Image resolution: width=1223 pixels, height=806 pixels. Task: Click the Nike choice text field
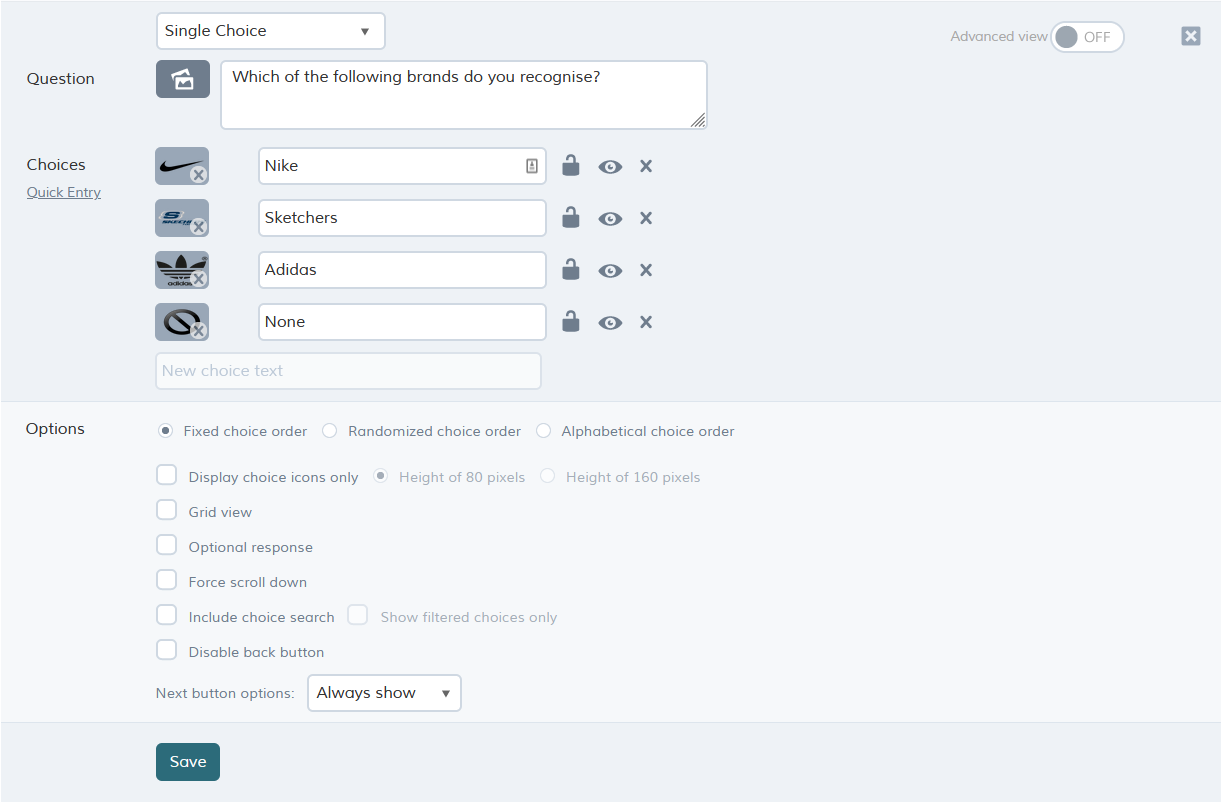point(403,166)
